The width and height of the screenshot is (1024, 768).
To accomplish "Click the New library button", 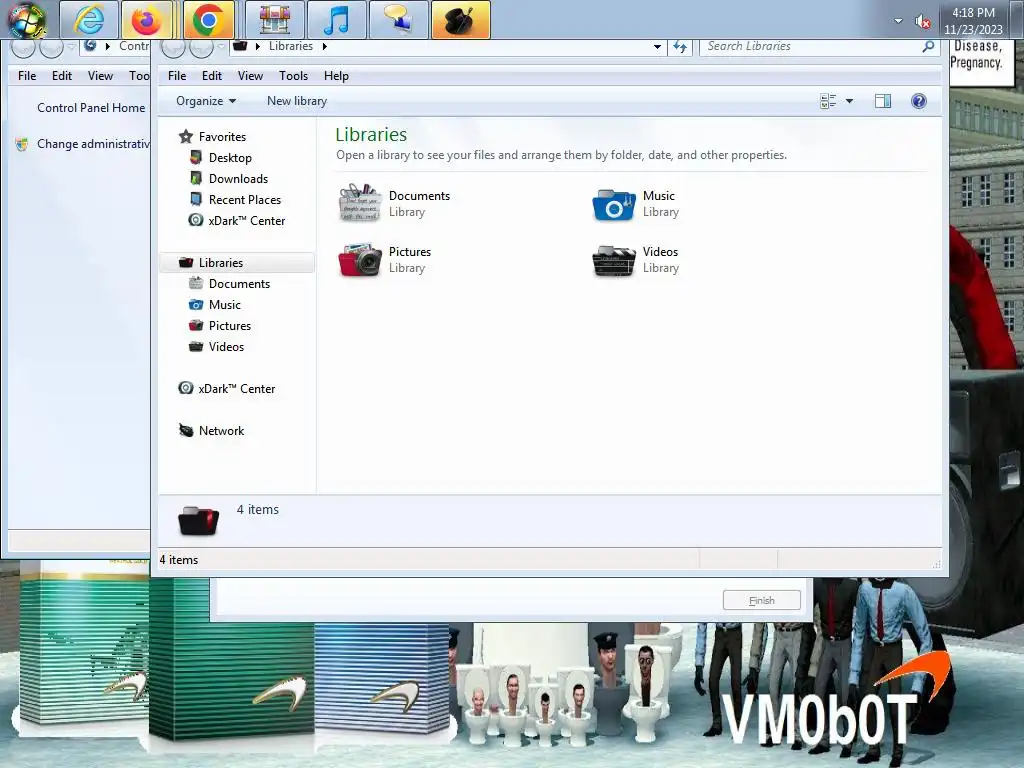I will coord(296,101).
